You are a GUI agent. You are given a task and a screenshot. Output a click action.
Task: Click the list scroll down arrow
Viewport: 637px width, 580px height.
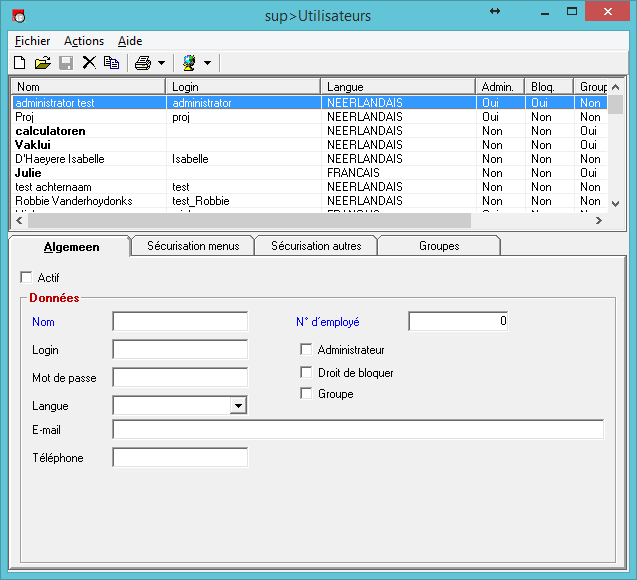615,204
